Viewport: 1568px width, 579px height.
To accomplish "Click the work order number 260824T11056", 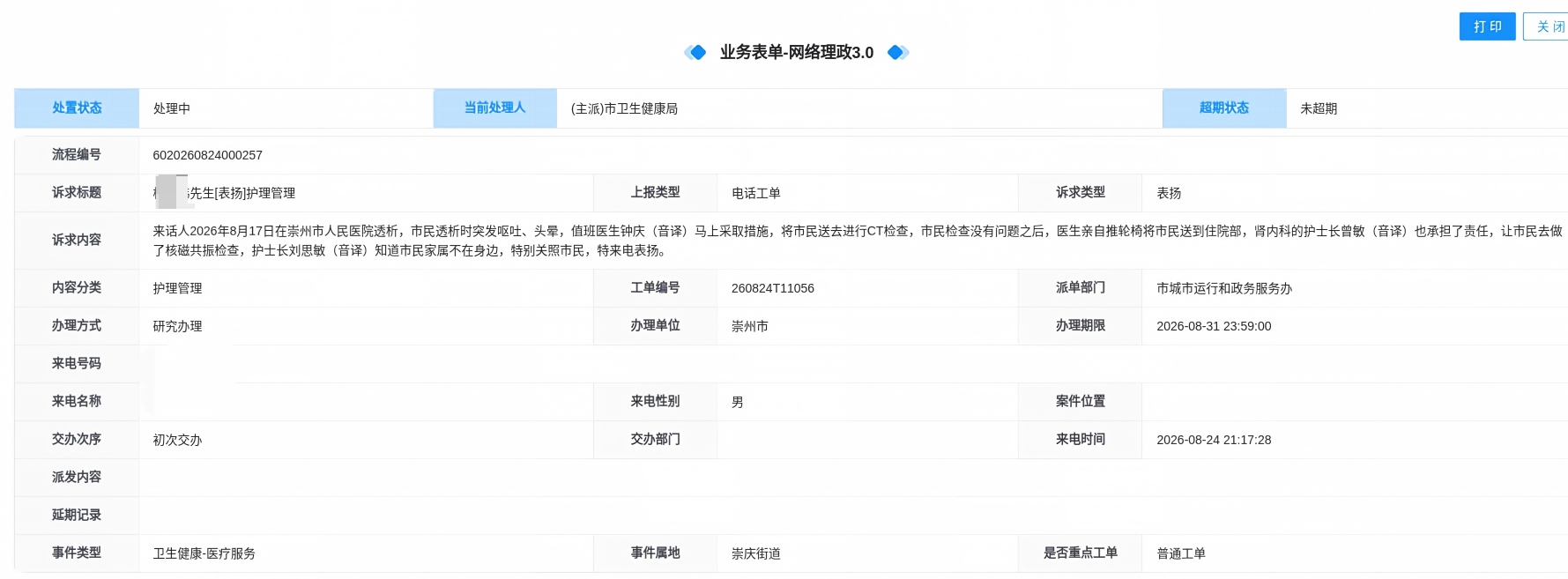I will click(x=773, y=288).
